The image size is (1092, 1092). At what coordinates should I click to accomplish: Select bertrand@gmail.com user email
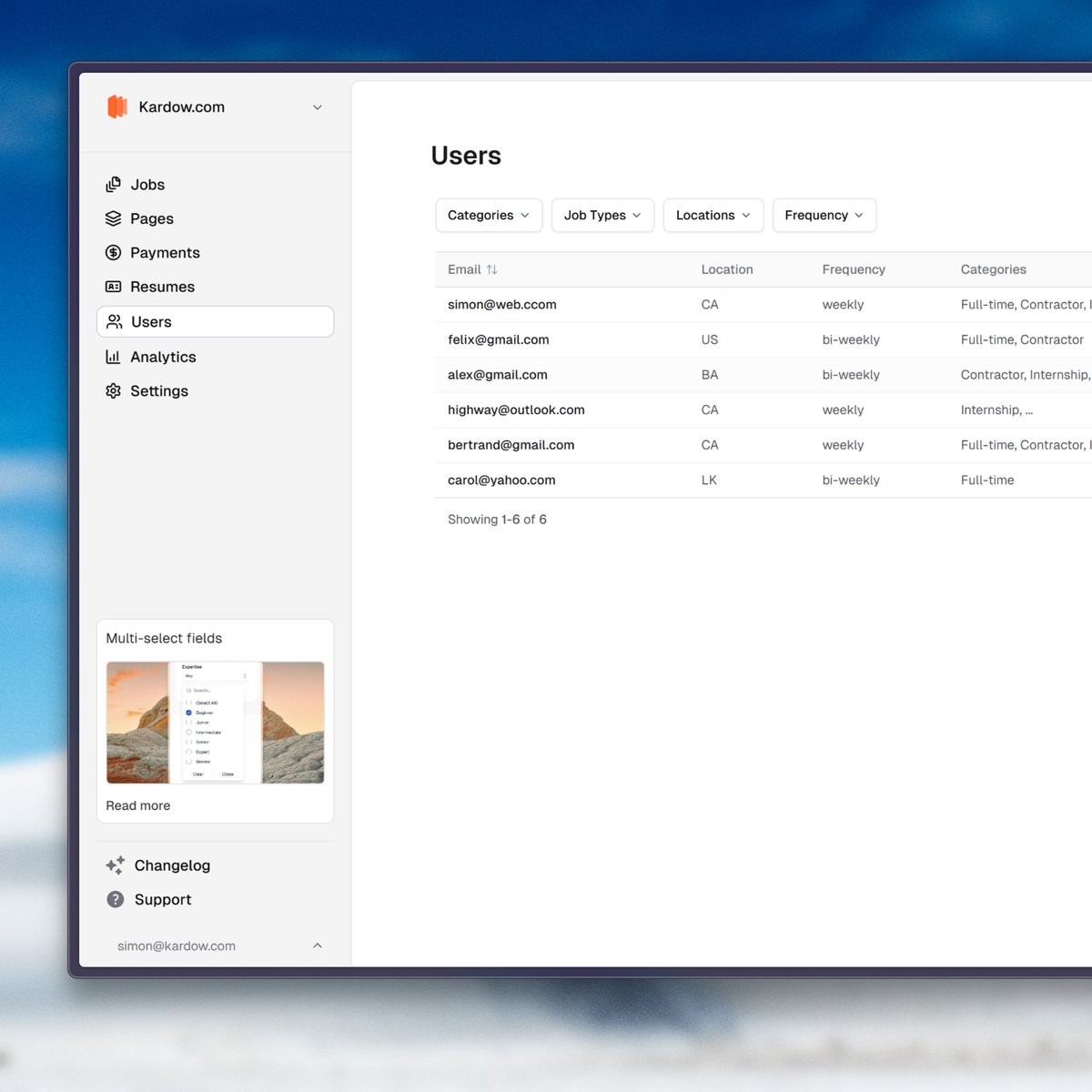(511, 445)
